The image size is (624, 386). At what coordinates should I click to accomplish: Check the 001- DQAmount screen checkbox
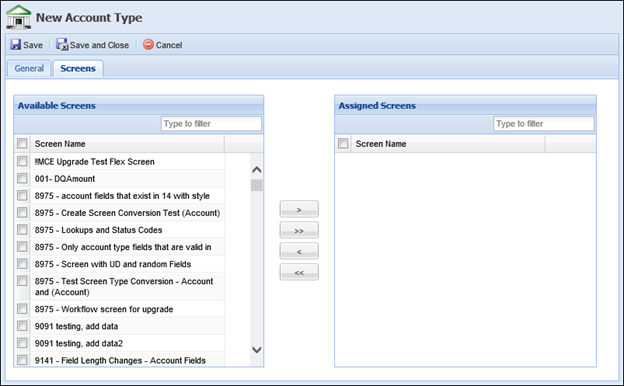22,179
